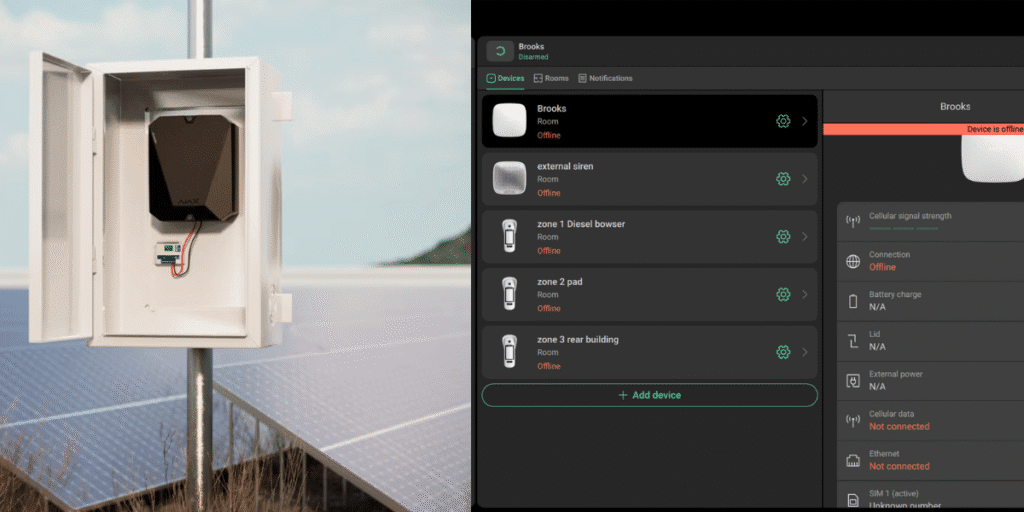Click the 'Offline' status under external siren
This screenshot has height=512, width=1024.
[x=549, y=193]
